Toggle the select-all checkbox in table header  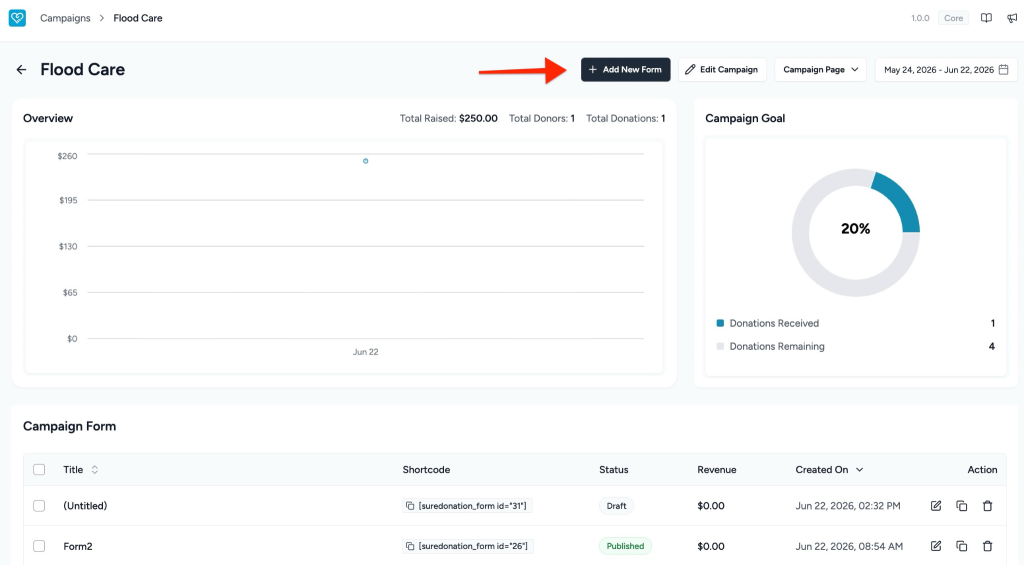pos(39,470)
